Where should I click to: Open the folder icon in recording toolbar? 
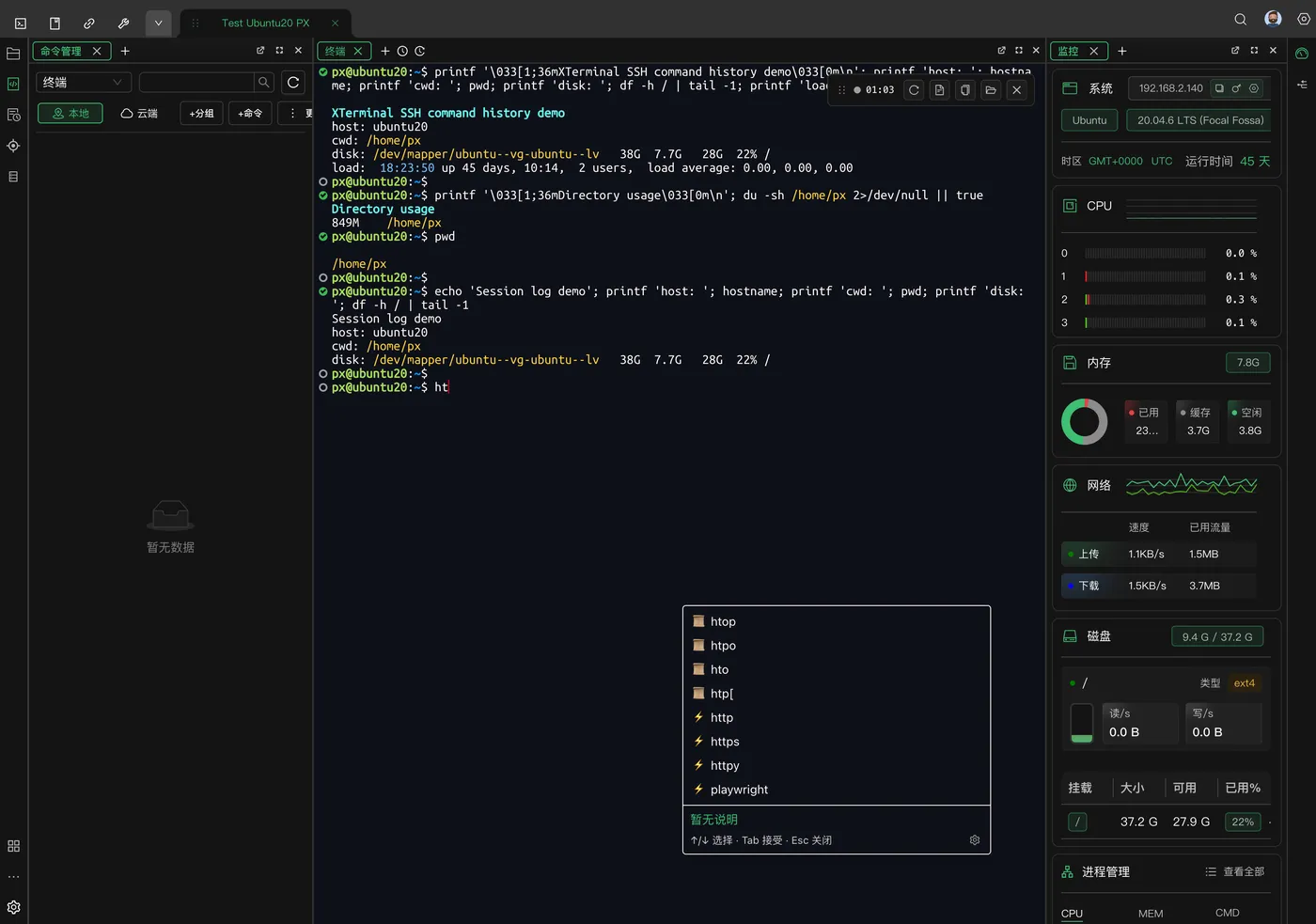[x=991, y=90]
